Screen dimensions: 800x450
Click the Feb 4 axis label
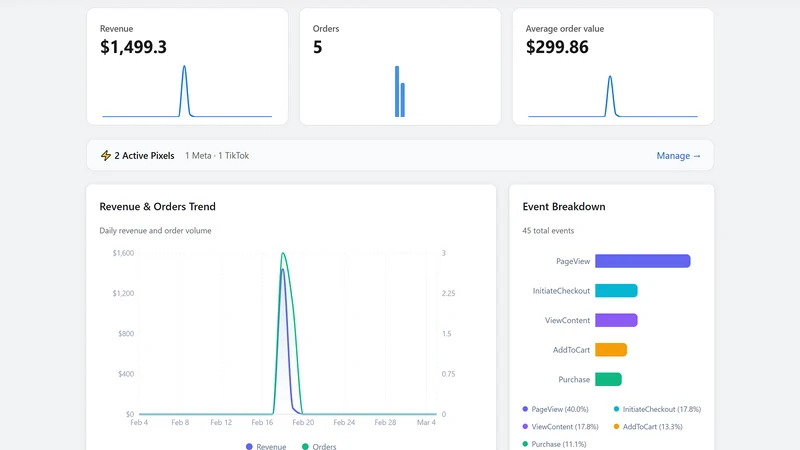(139, 422)
